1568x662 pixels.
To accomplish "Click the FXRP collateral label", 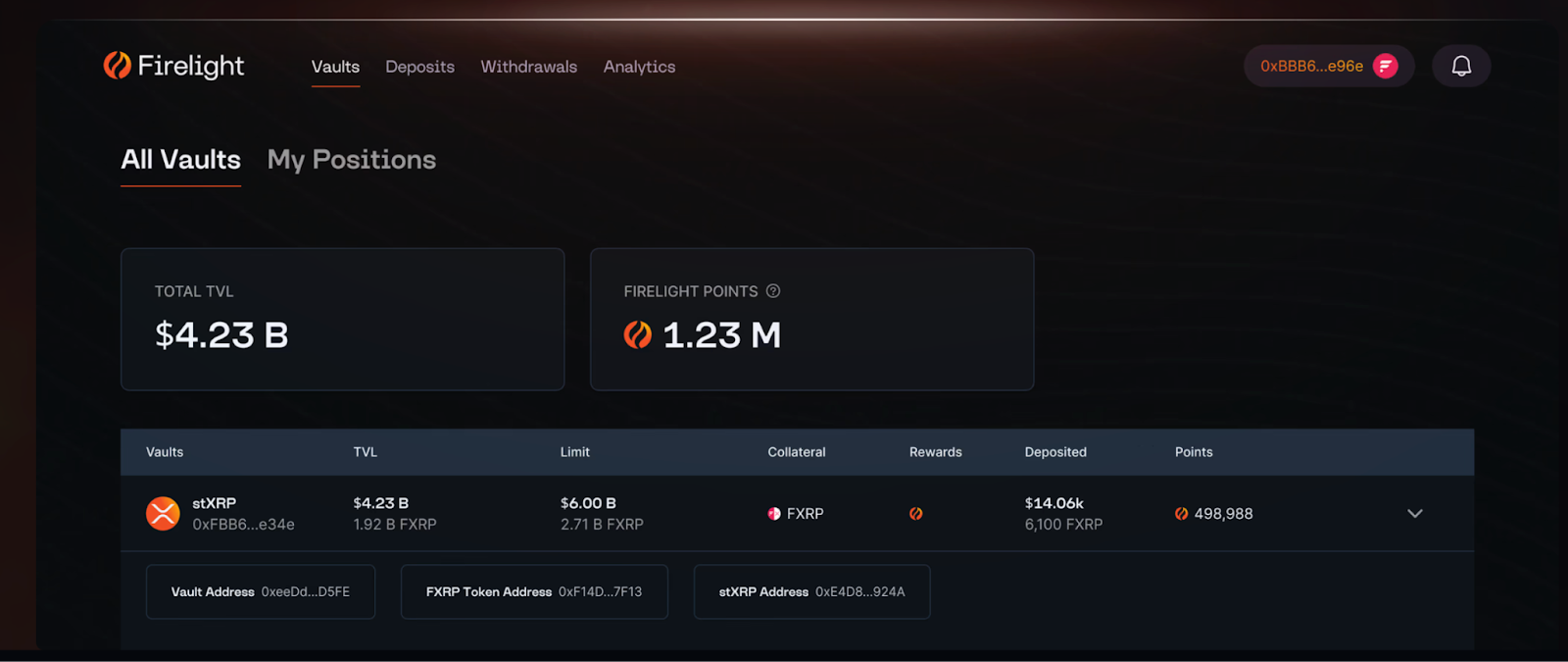I will tap(805, 514).
